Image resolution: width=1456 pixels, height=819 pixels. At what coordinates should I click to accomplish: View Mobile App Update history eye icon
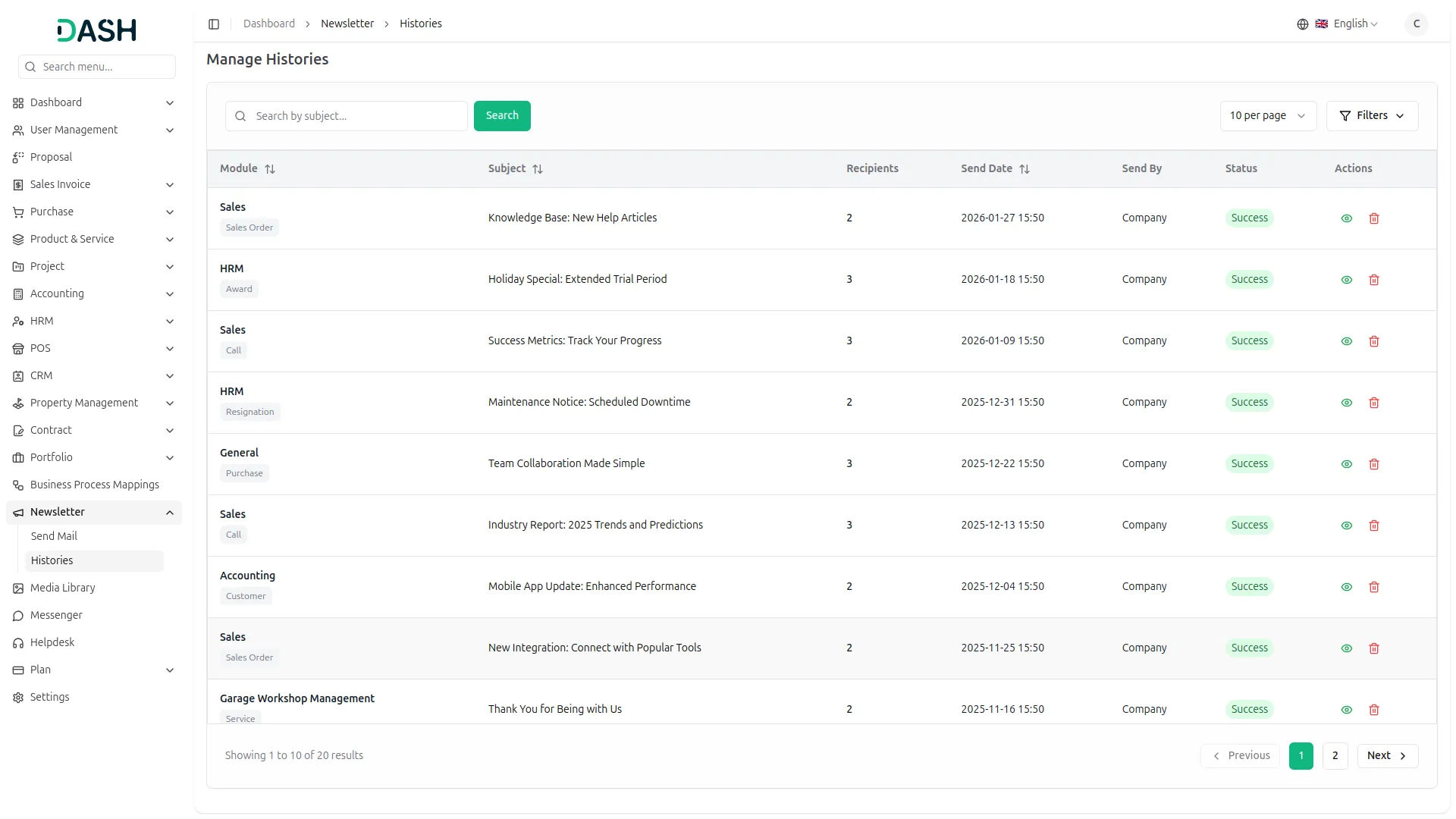(x=1346, y=587)
